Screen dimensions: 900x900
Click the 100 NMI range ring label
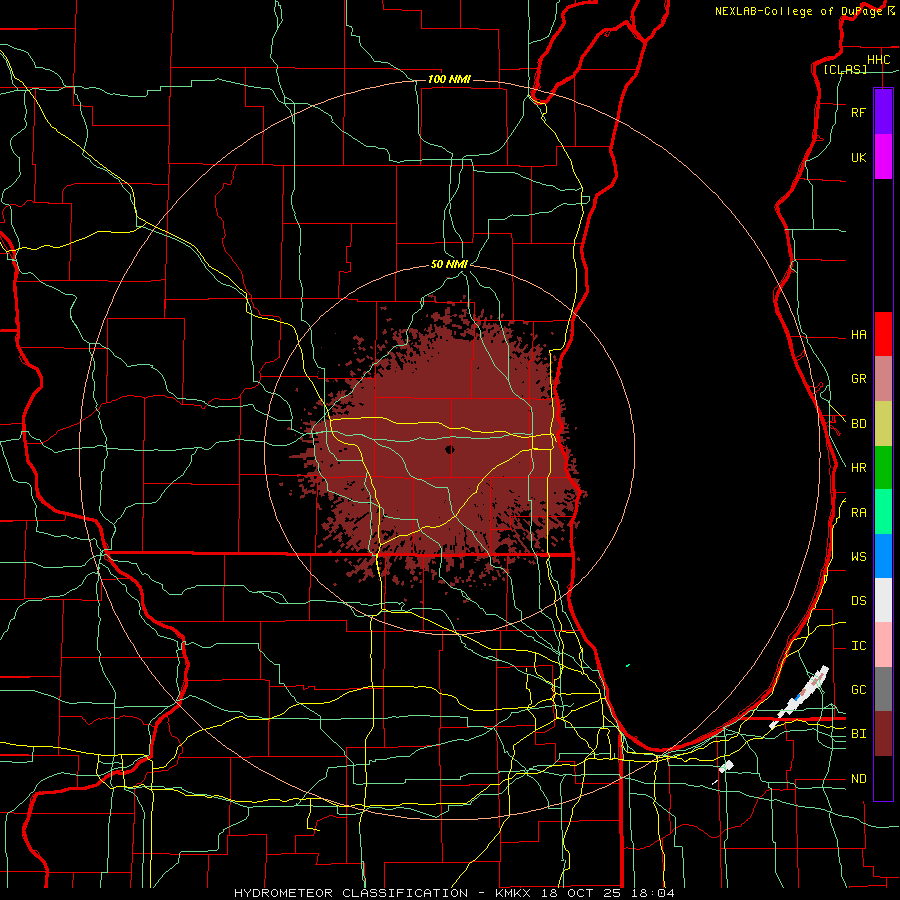pos(449,79)
